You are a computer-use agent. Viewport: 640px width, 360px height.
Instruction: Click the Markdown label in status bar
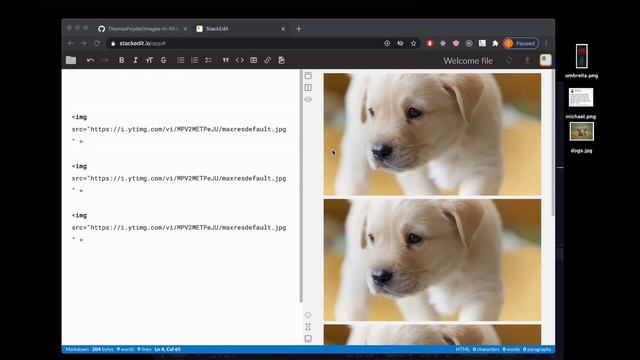coord(77,349)
